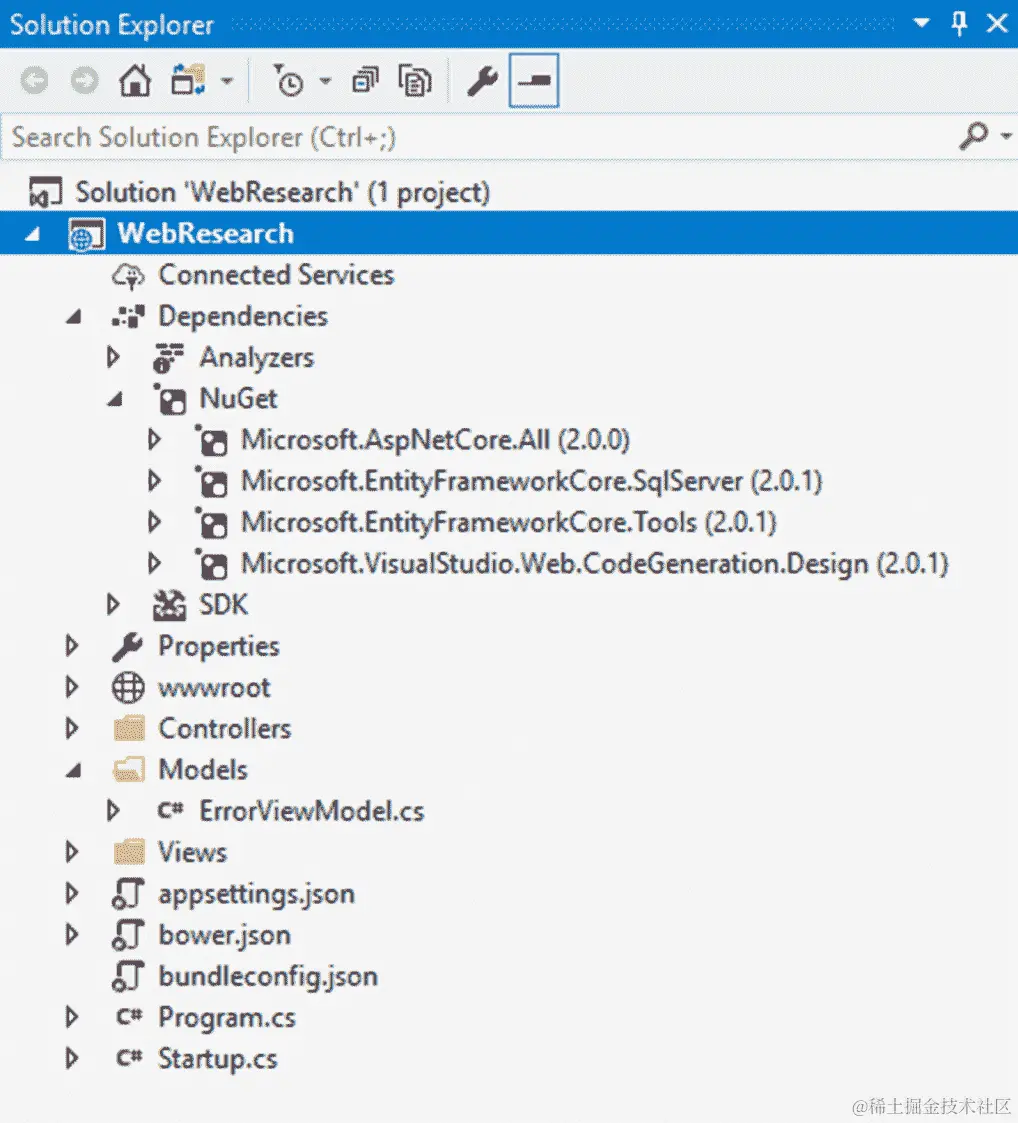The height and width of the screenshot is (1123, 1018).
Task: Click the Connected Services cloud icon
Action: coord(129,276)
